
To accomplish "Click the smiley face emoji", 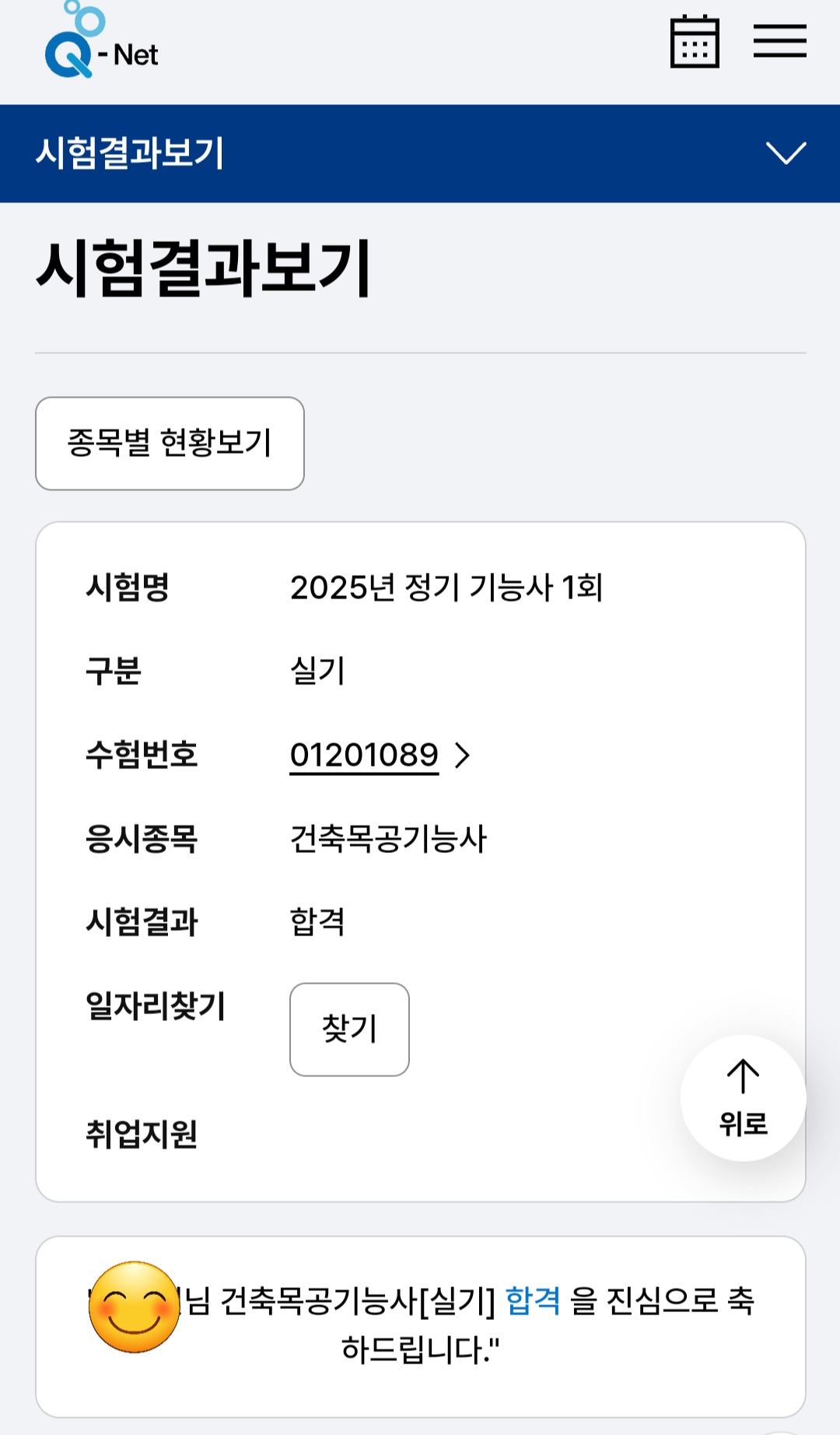I will pyautogui.click(x=135, y=1307).
